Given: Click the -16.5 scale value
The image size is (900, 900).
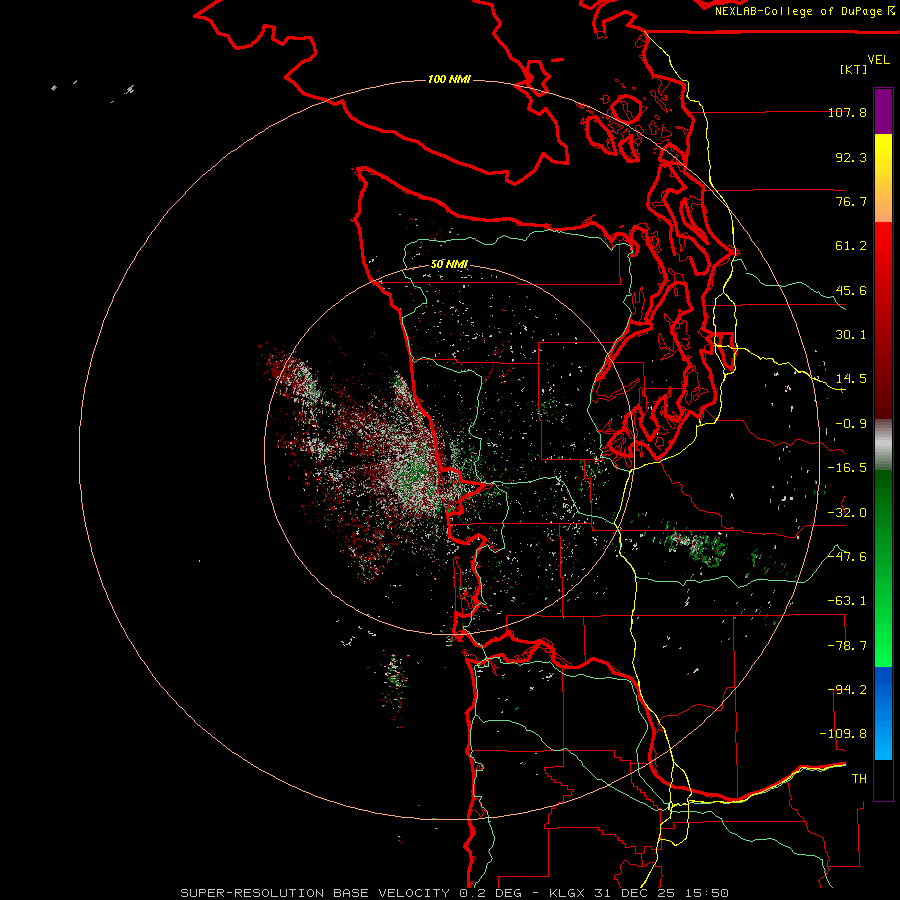Looking at the screenshot, I should point(847,468).
